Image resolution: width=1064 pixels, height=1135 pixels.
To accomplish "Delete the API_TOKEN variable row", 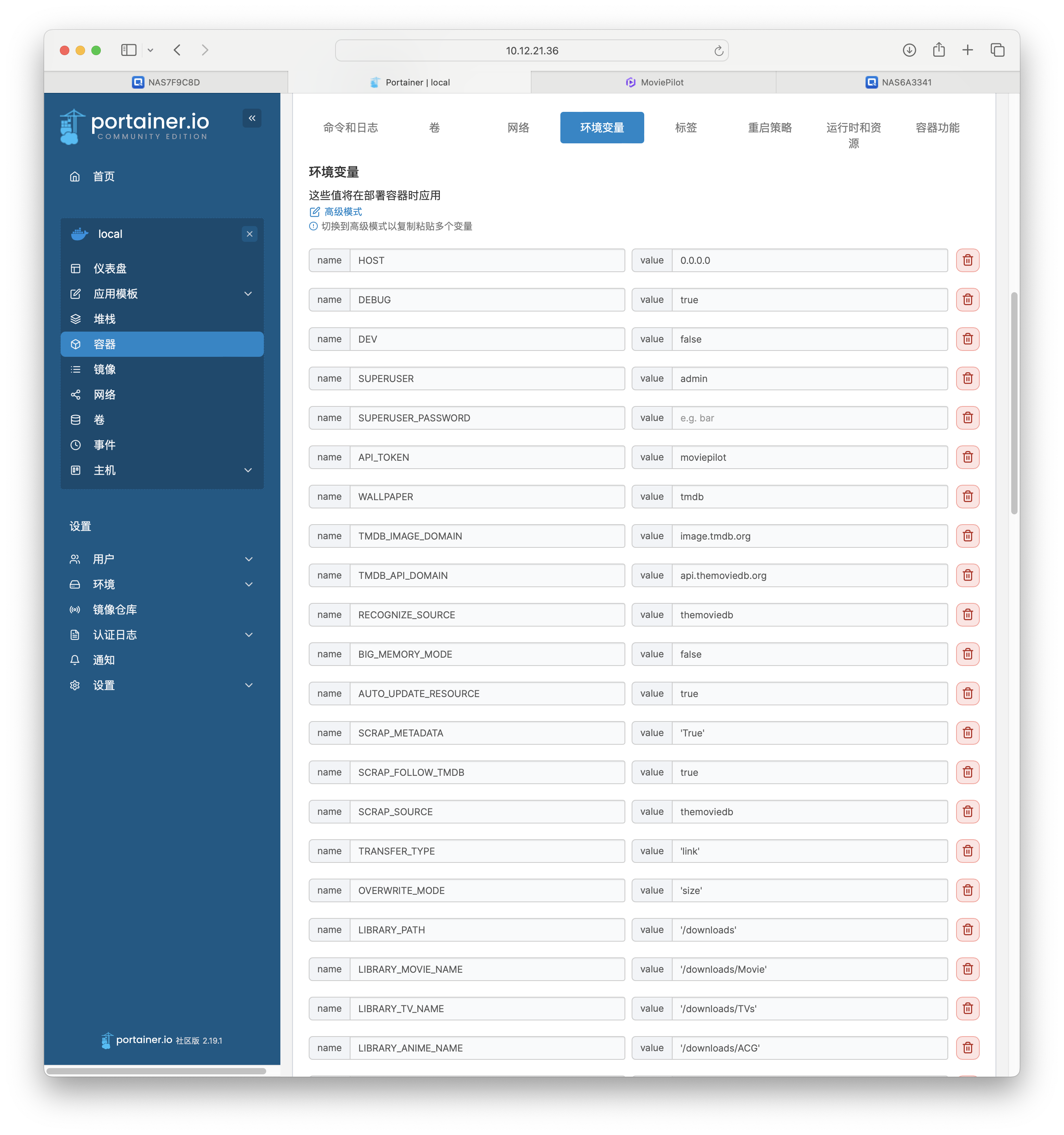I will (967, 457).
